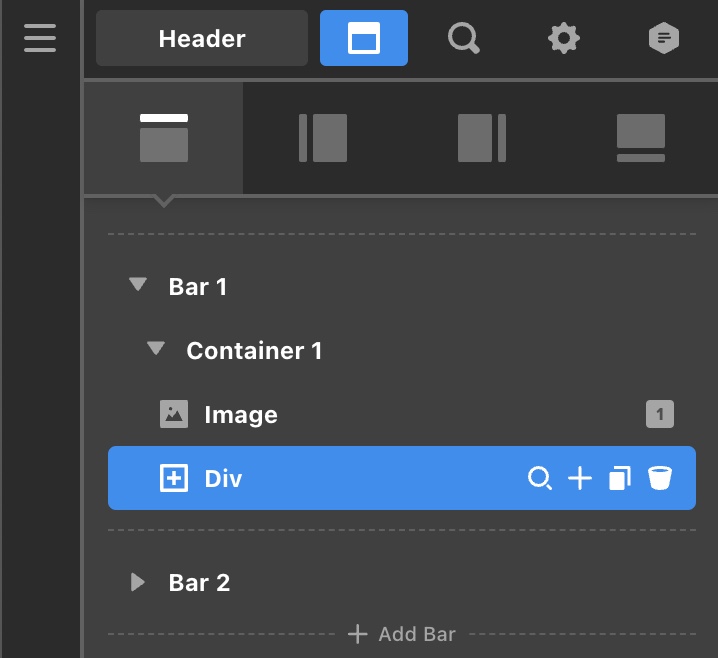Click Add Bar
This screenshot has width=718, height=658.
402,634
